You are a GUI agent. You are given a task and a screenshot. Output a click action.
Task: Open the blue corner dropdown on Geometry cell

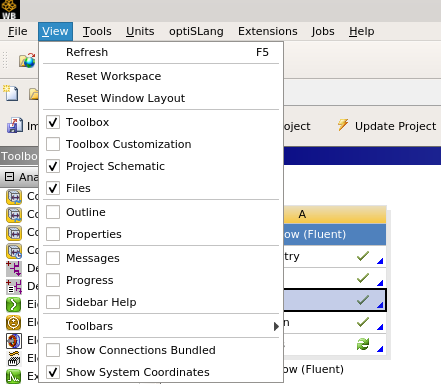(380, 261)
